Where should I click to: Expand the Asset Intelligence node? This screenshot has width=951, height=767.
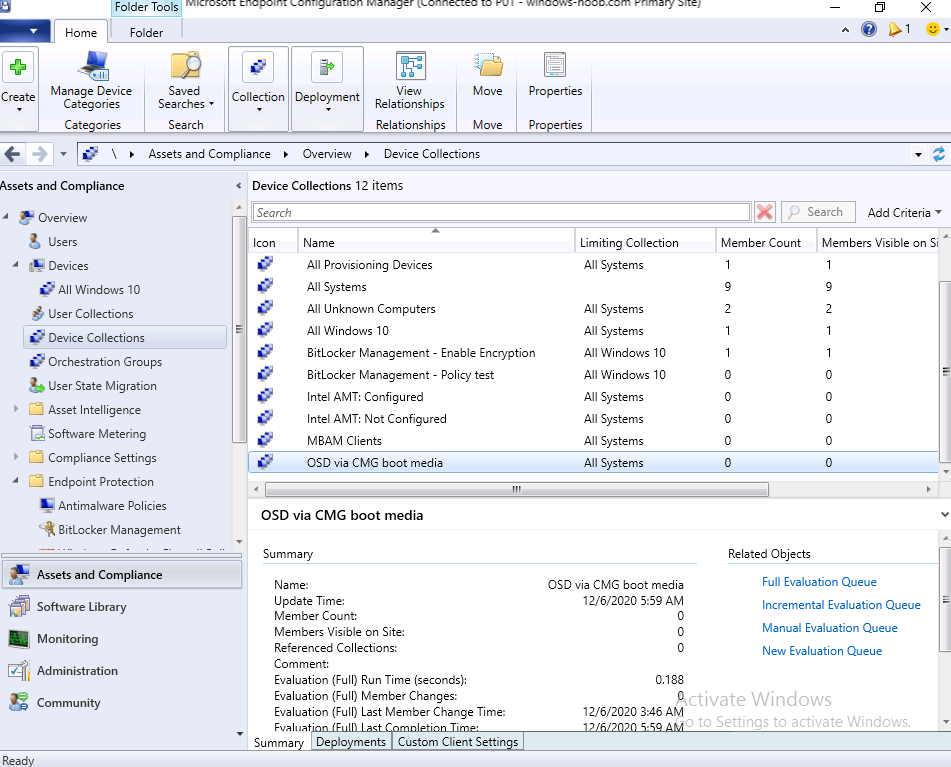tap(16, 409)
